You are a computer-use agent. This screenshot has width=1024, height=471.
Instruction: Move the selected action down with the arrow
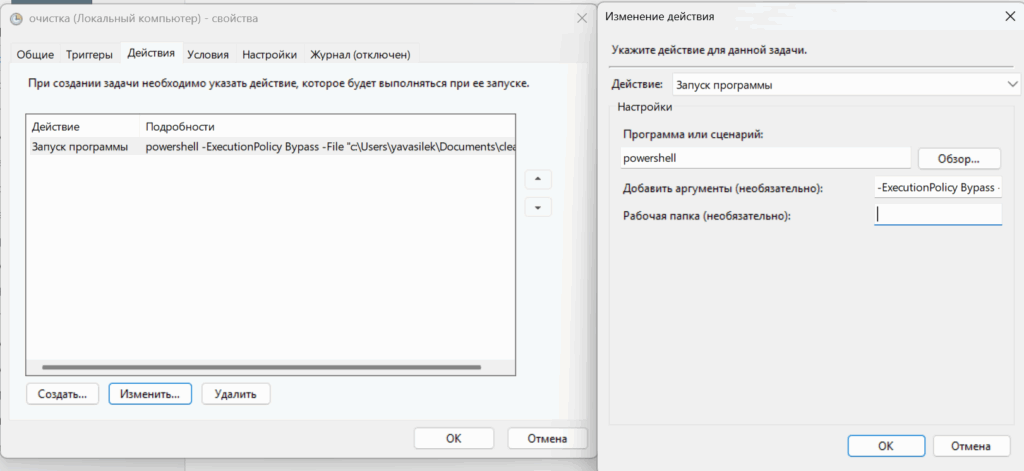click(x=538, y=207)
